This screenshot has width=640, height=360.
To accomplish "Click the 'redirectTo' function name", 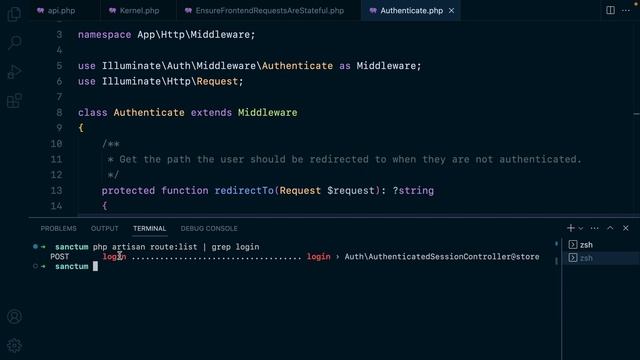I will tap(244, 191).
